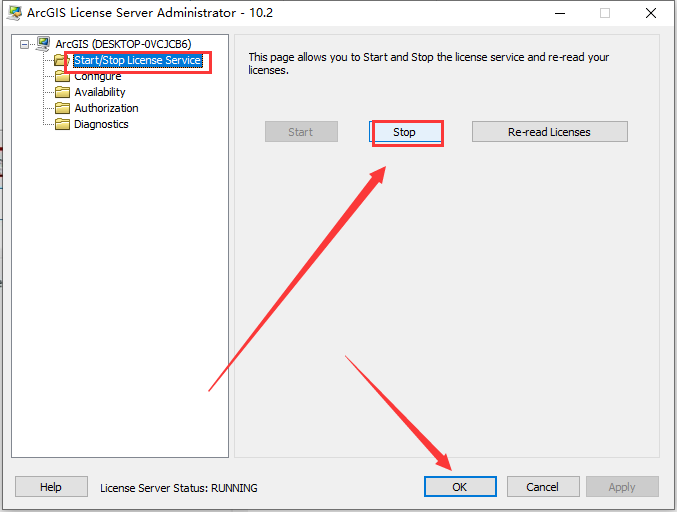This screenshot has height=512, width=677.
Task: Click the Authorization folder icon
Action: tap(62, 108)
